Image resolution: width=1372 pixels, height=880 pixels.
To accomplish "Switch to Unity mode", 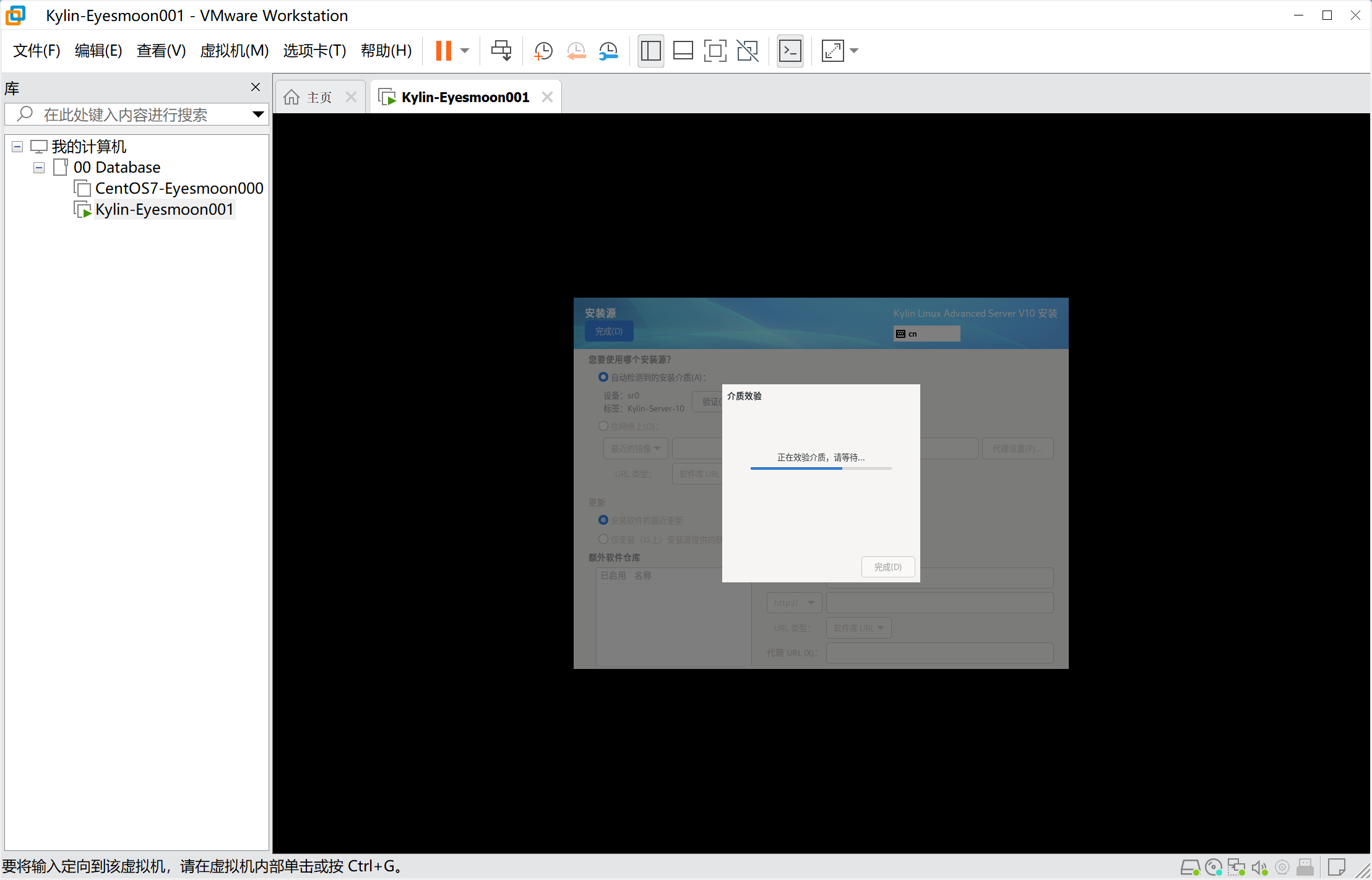I will tap(748, 51).
